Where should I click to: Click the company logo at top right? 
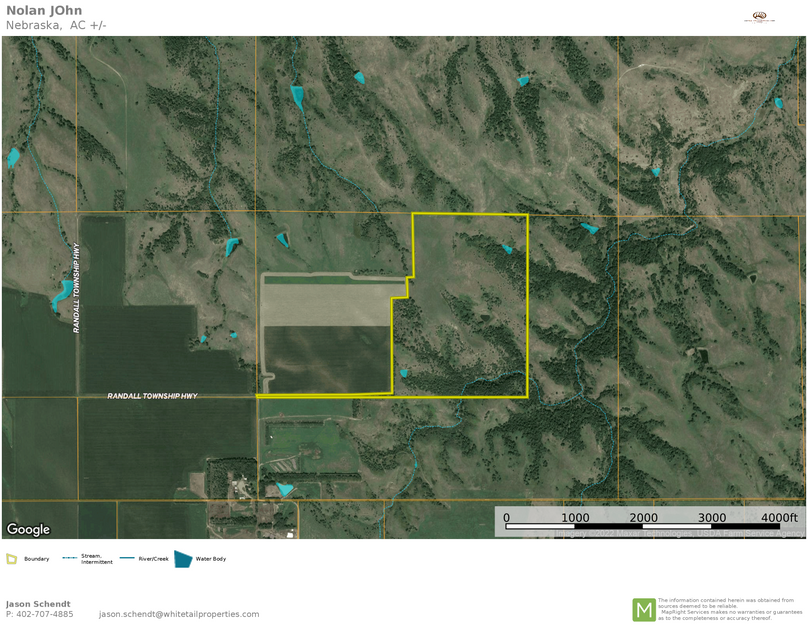[763, 17]
